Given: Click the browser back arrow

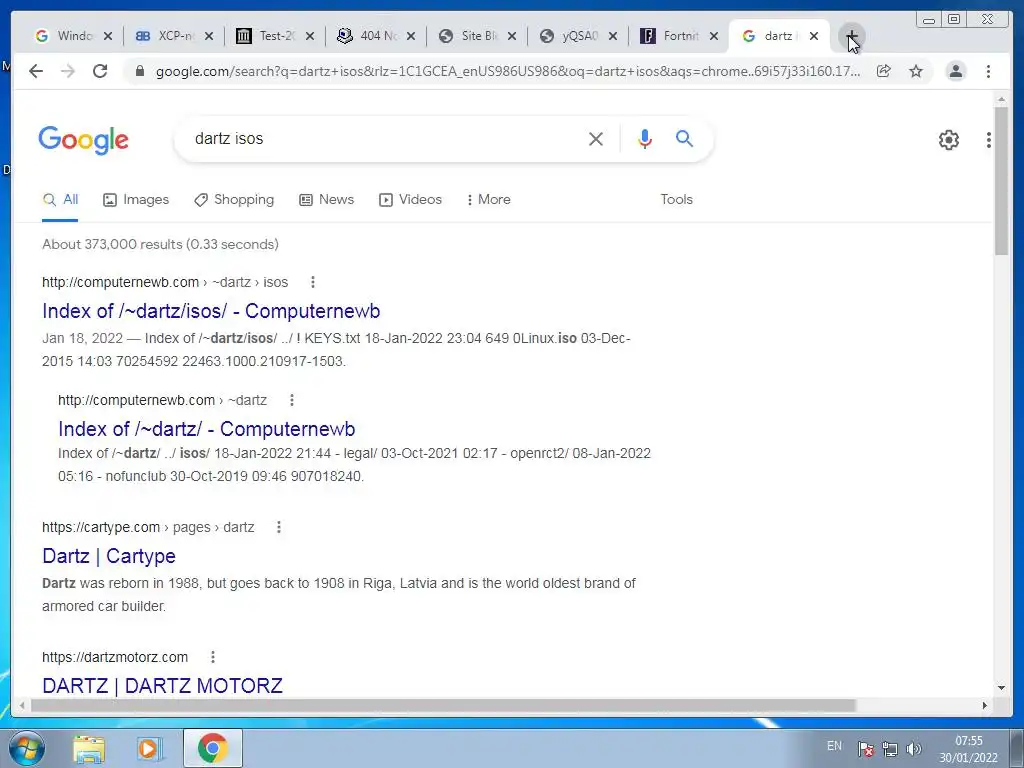Looking at the screenshot, I should click(36, 71).
